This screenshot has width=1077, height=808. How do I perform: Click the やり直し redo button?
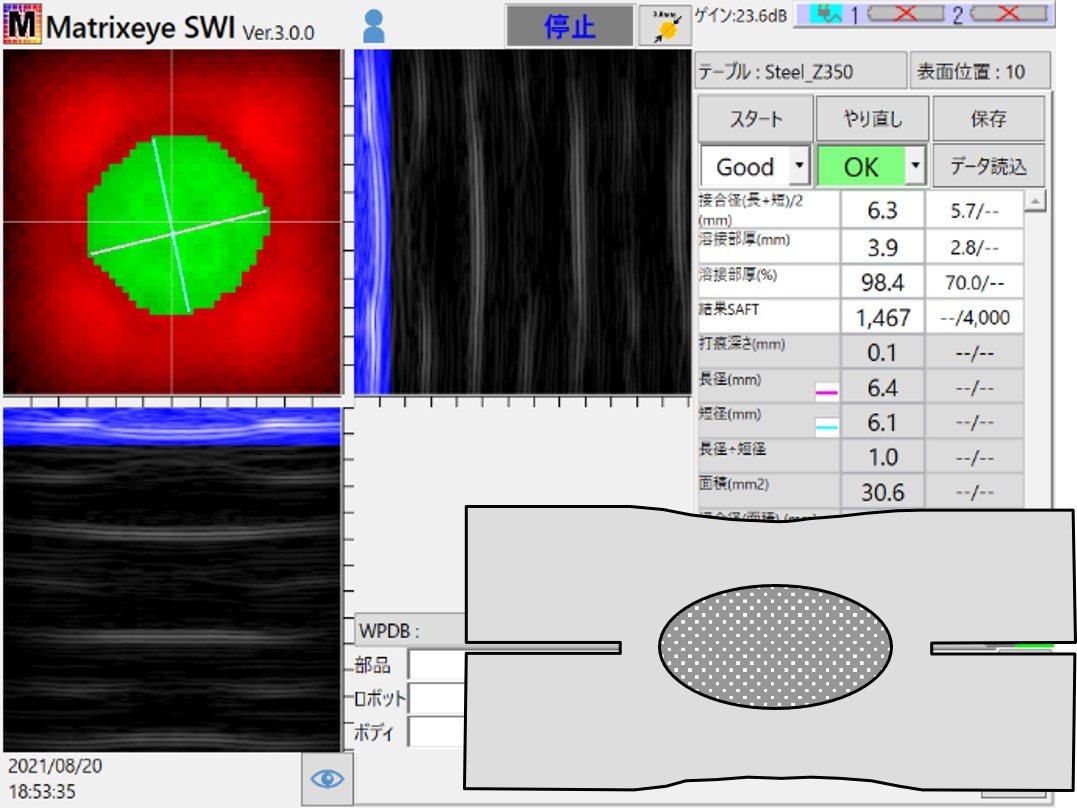872,119
